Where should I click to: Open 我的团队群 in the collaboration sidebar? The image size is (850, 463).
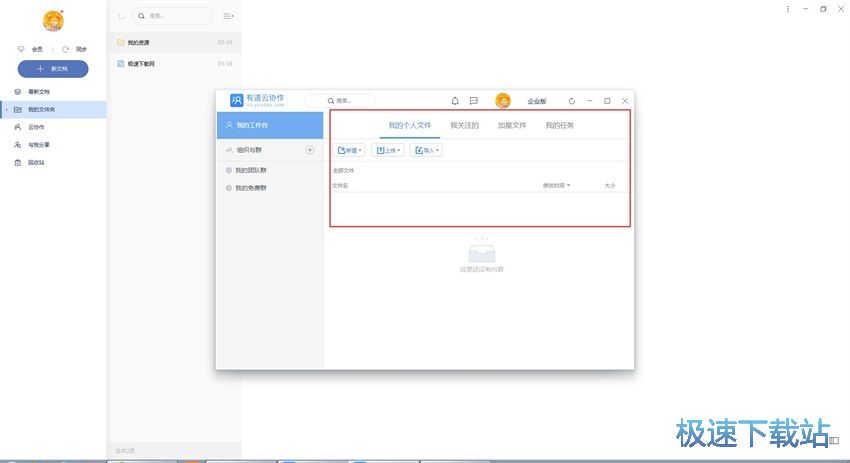(270, 170)
